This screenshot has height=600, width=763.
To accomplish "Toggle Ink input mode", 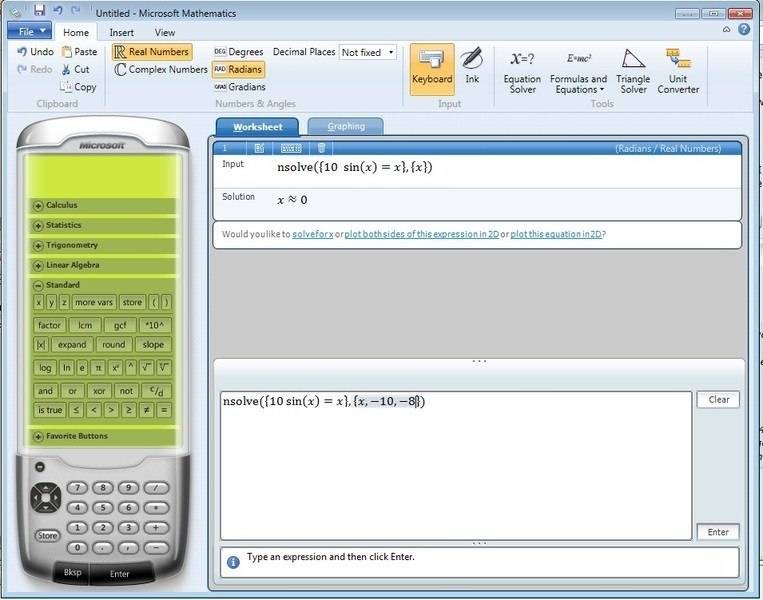I will (x=472, y=66).
